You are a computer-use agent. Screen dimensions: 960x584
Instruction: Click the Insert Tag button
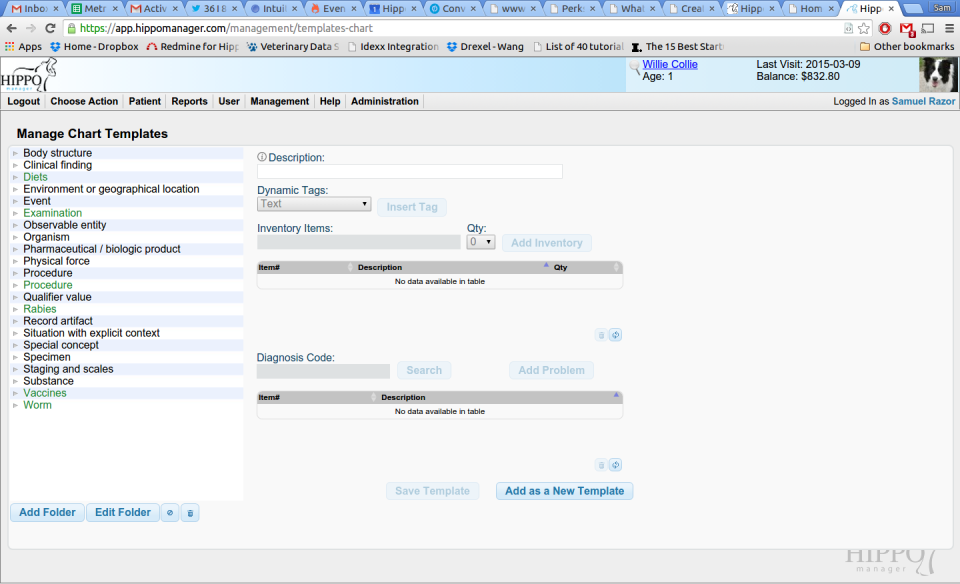coord(412,207)
